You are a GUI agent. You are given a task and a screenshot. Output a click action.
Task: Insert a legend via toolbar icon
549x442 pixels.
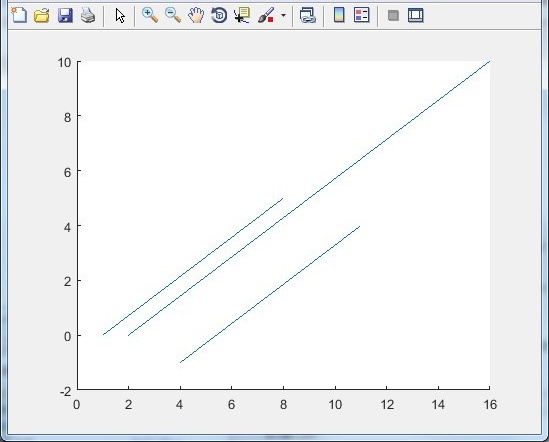pyautogui.click(x=362, y=15)
